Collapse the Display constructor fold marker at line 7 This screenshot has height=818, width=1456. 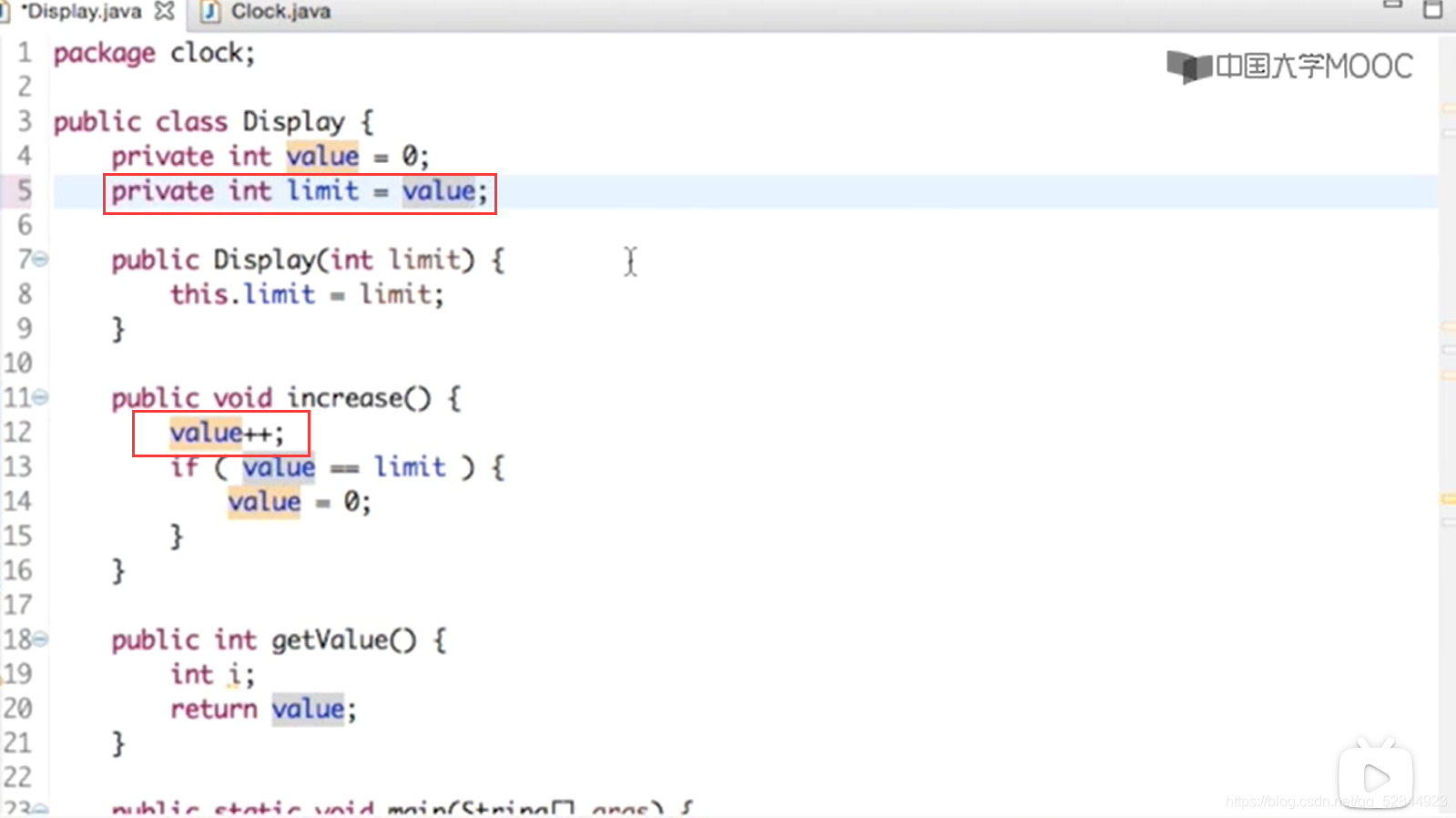pos(40,260)
